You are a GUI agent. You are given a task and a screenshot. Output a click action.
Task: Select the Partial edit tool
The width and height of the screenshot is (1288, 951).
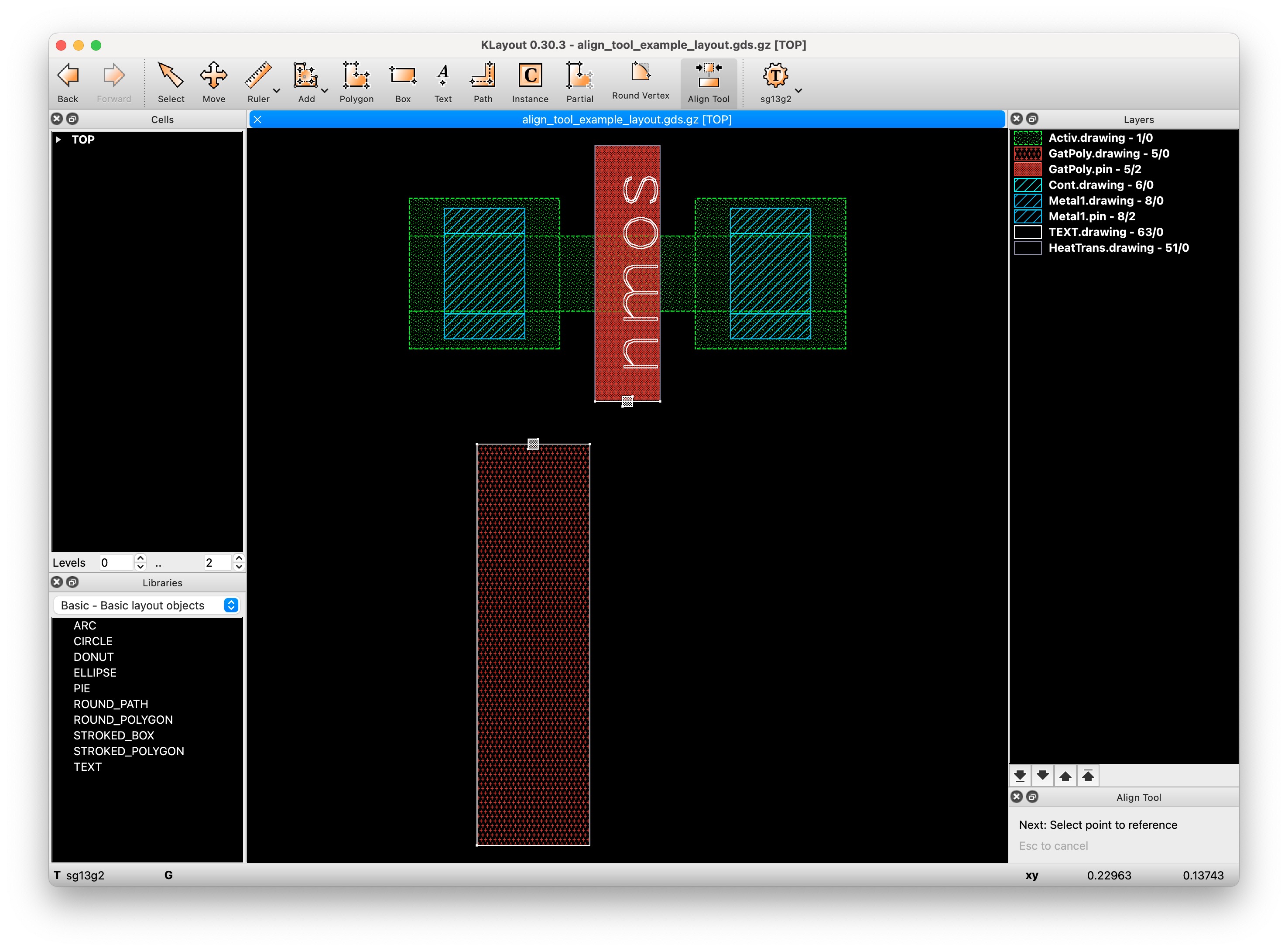tap(579, 82)
